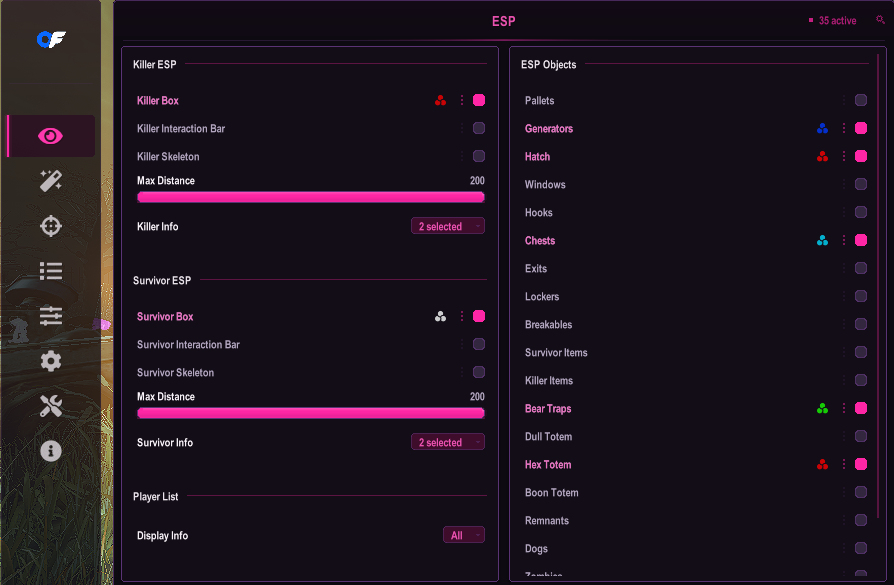The width and height of the screenshot is (894, 585).
Task: Adjust Killer ESP Max Distance slider
Action: 311,197
